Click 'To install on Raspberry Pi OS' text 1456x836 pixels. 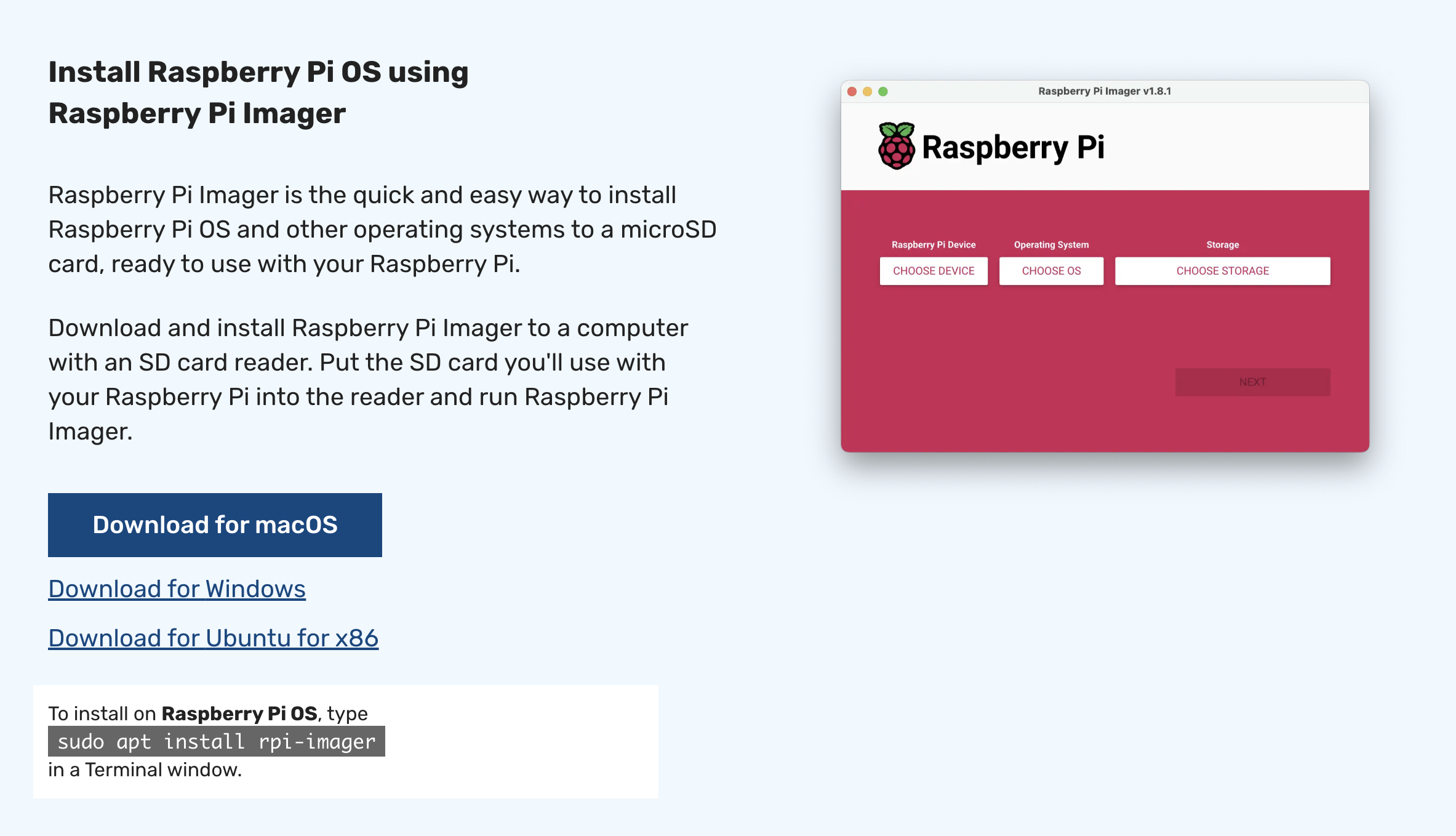pyautogui.click(x=183, y=713)
